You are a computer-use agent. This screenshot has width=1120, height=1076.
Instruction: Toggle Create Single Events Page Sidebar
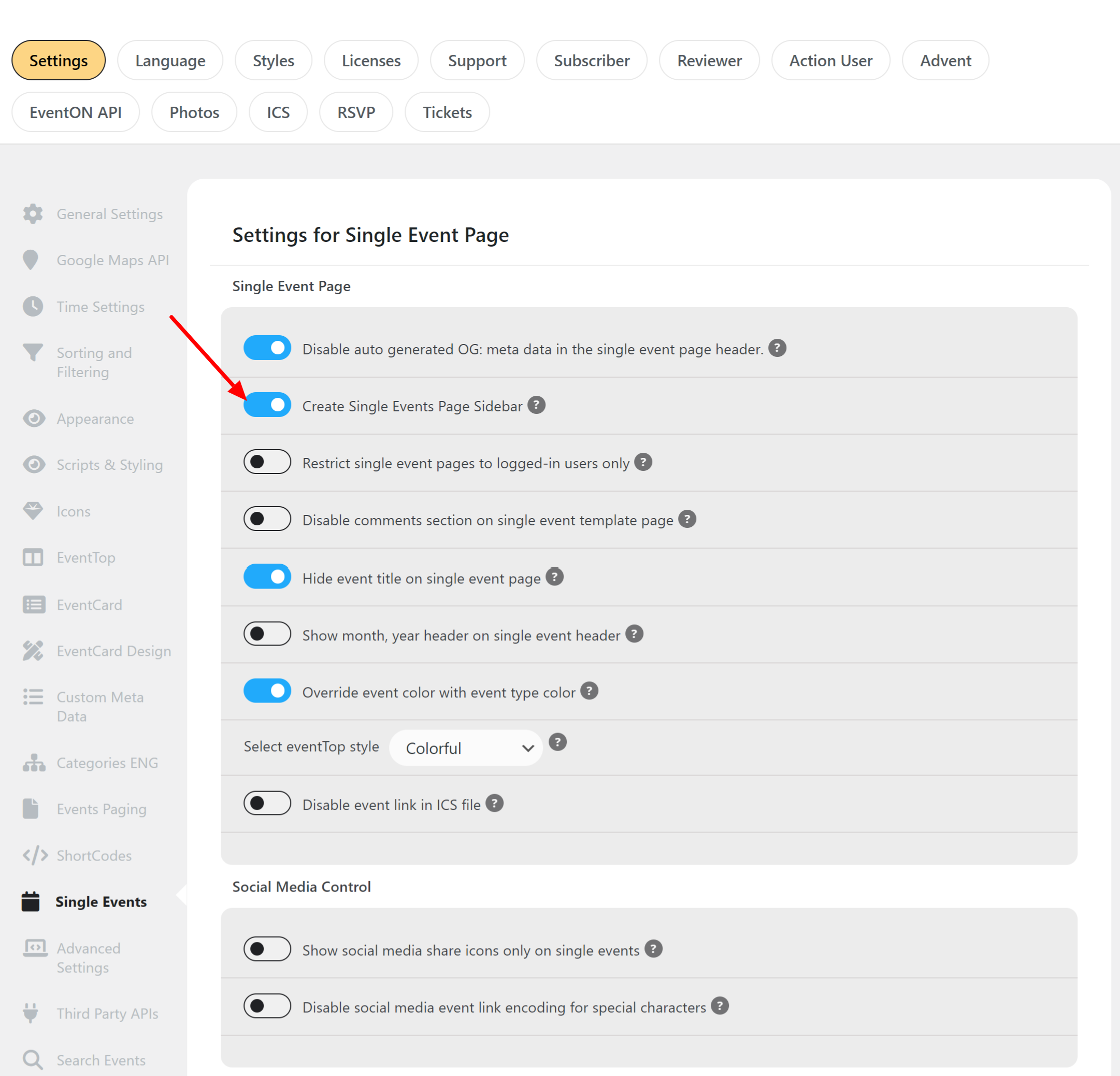pos(267,405)
